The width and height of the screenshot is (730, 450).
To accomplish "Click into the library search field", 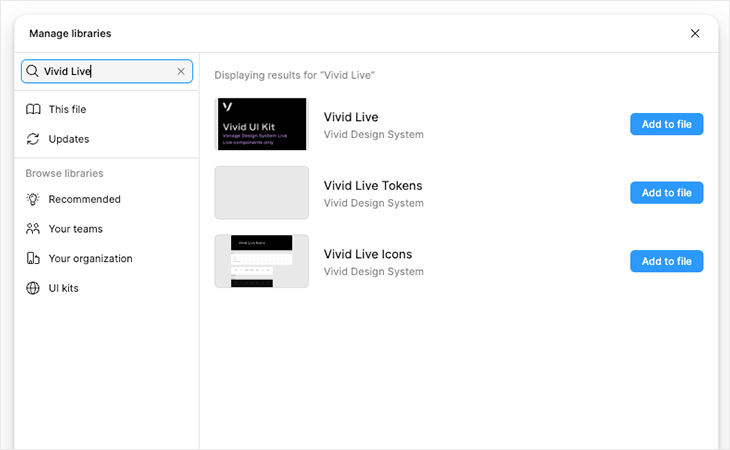I will [x=107, y=71].
